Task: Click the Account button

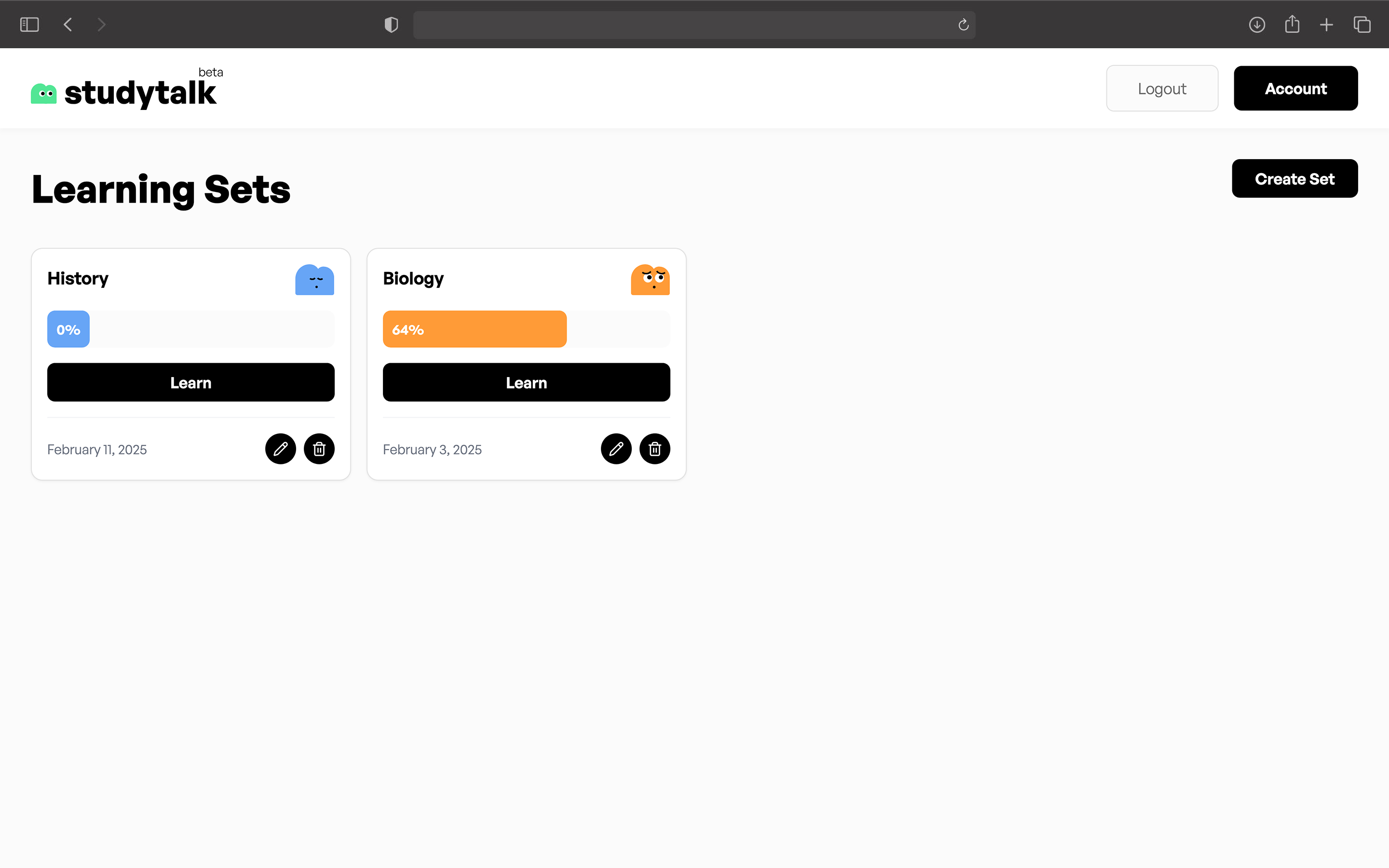Action: (x=1295, y=87)
